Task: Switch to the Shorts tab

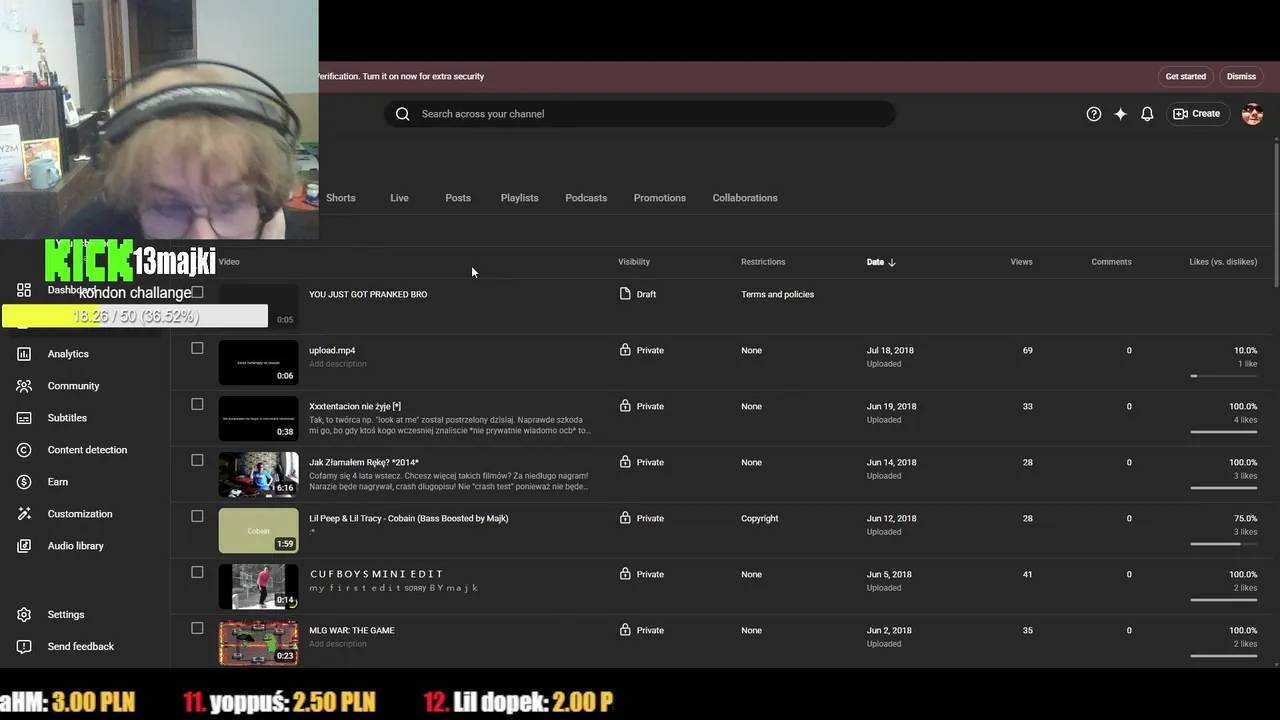Action: pyautogui.click(x=340, y=198)
